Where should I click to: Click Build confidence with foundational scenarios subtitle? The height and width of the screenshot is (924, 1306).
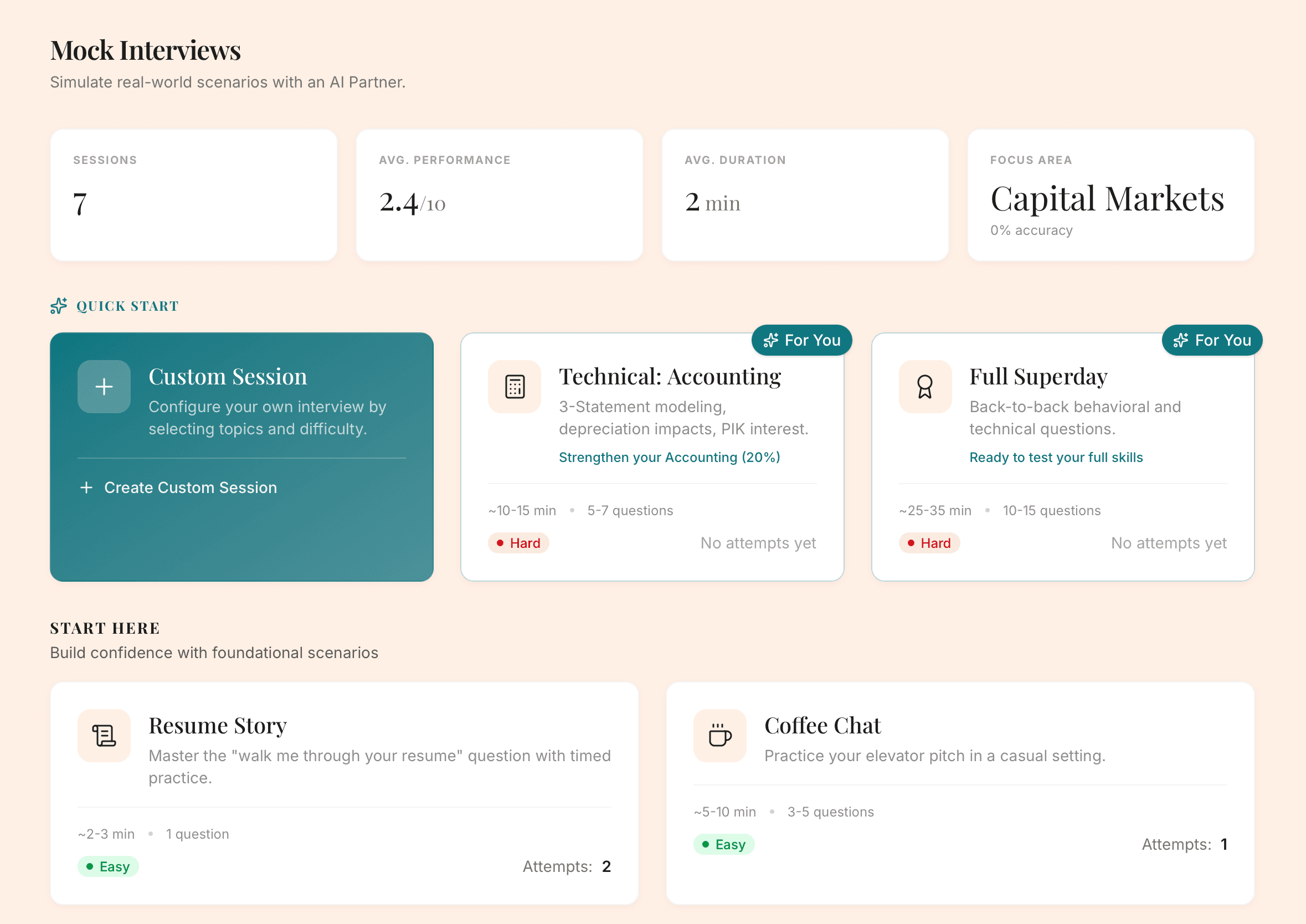point(214,653)
